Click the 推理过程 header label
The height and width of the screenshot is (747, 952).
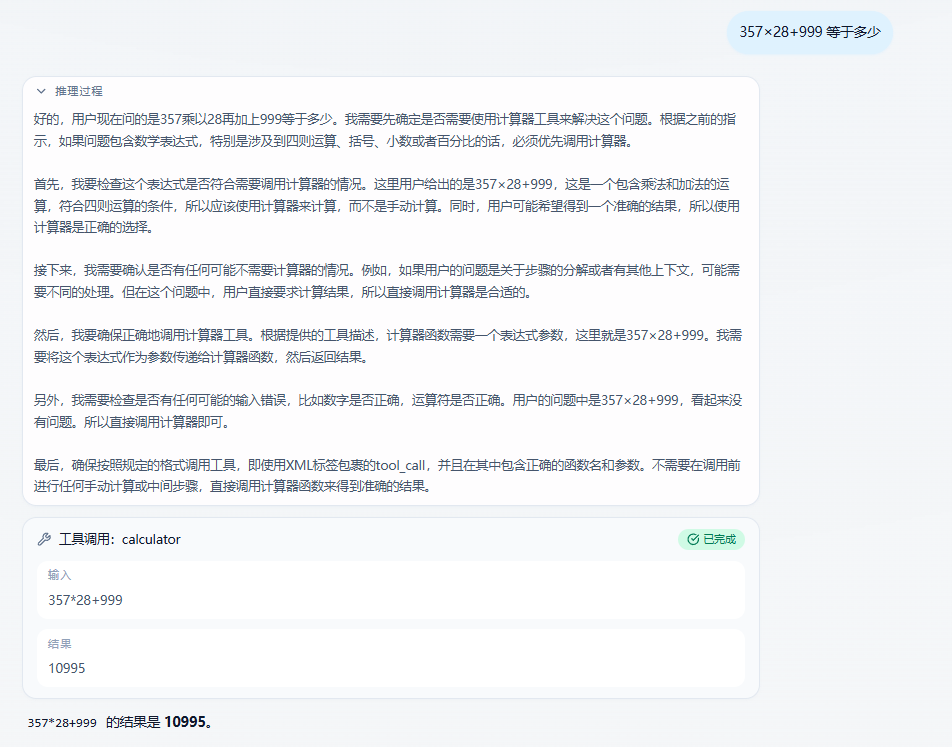[79, 91]
